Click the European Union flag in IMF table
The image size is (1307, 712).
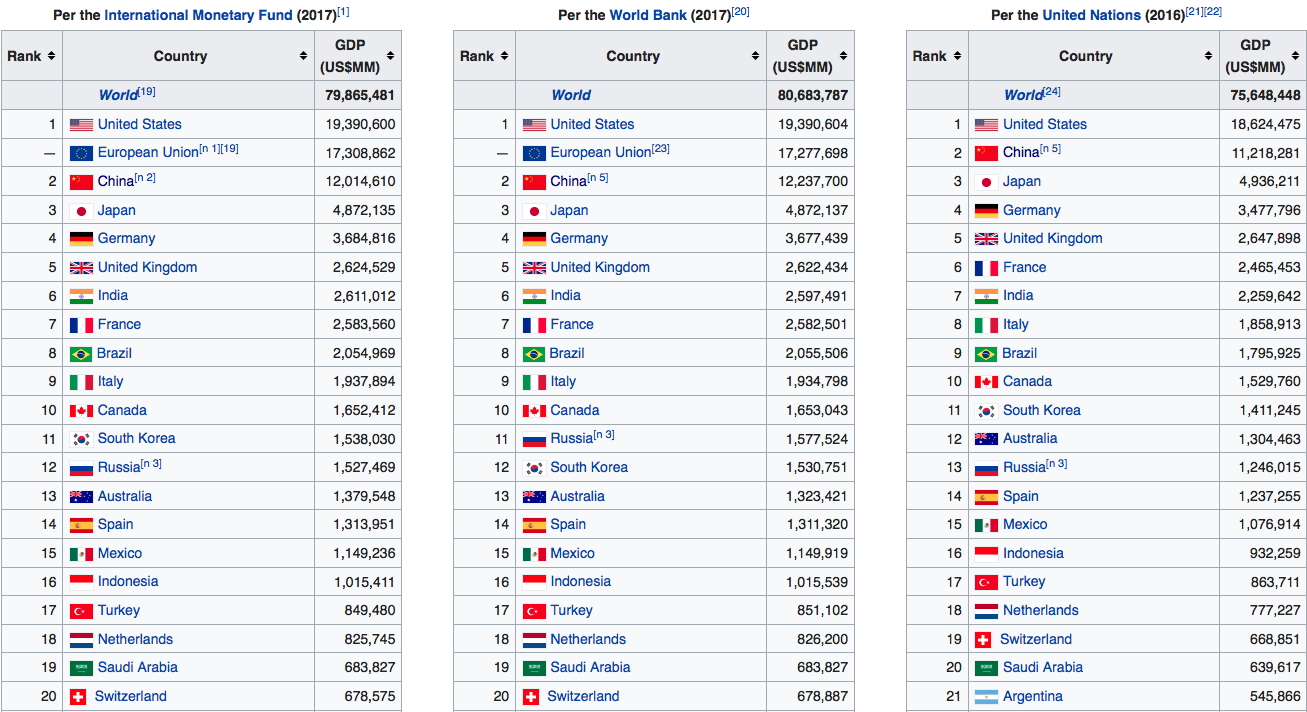[81, 153]
